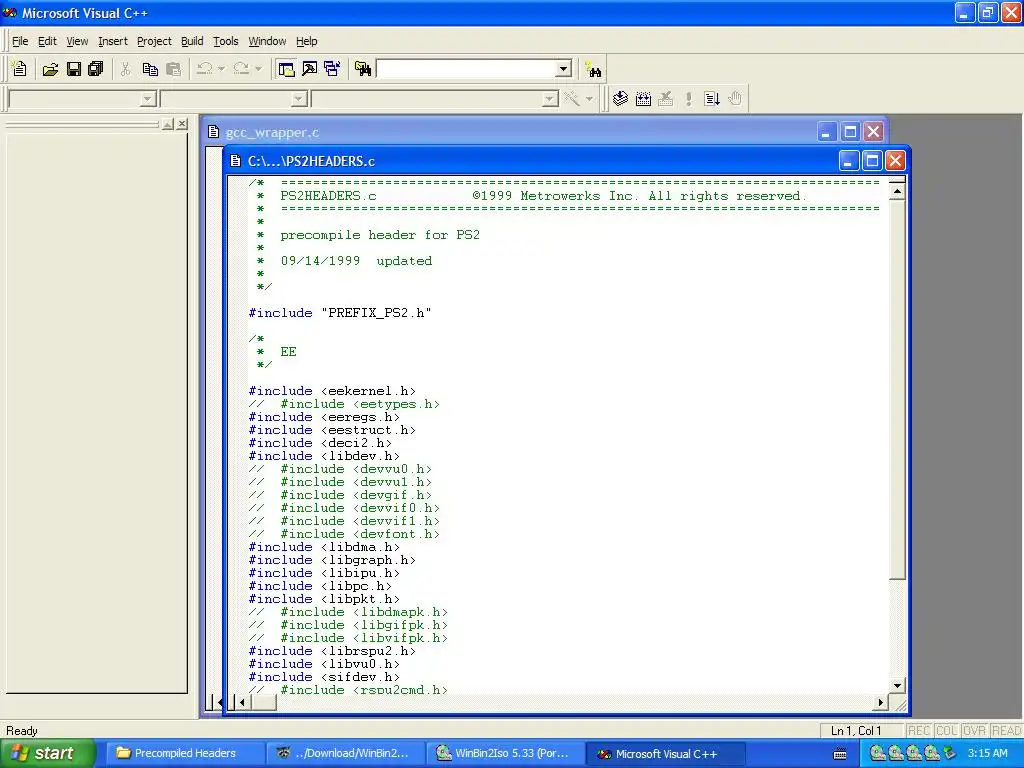Screen dimensions: 1024x768
Task: Open the Help menu
Action: [306, 41]
